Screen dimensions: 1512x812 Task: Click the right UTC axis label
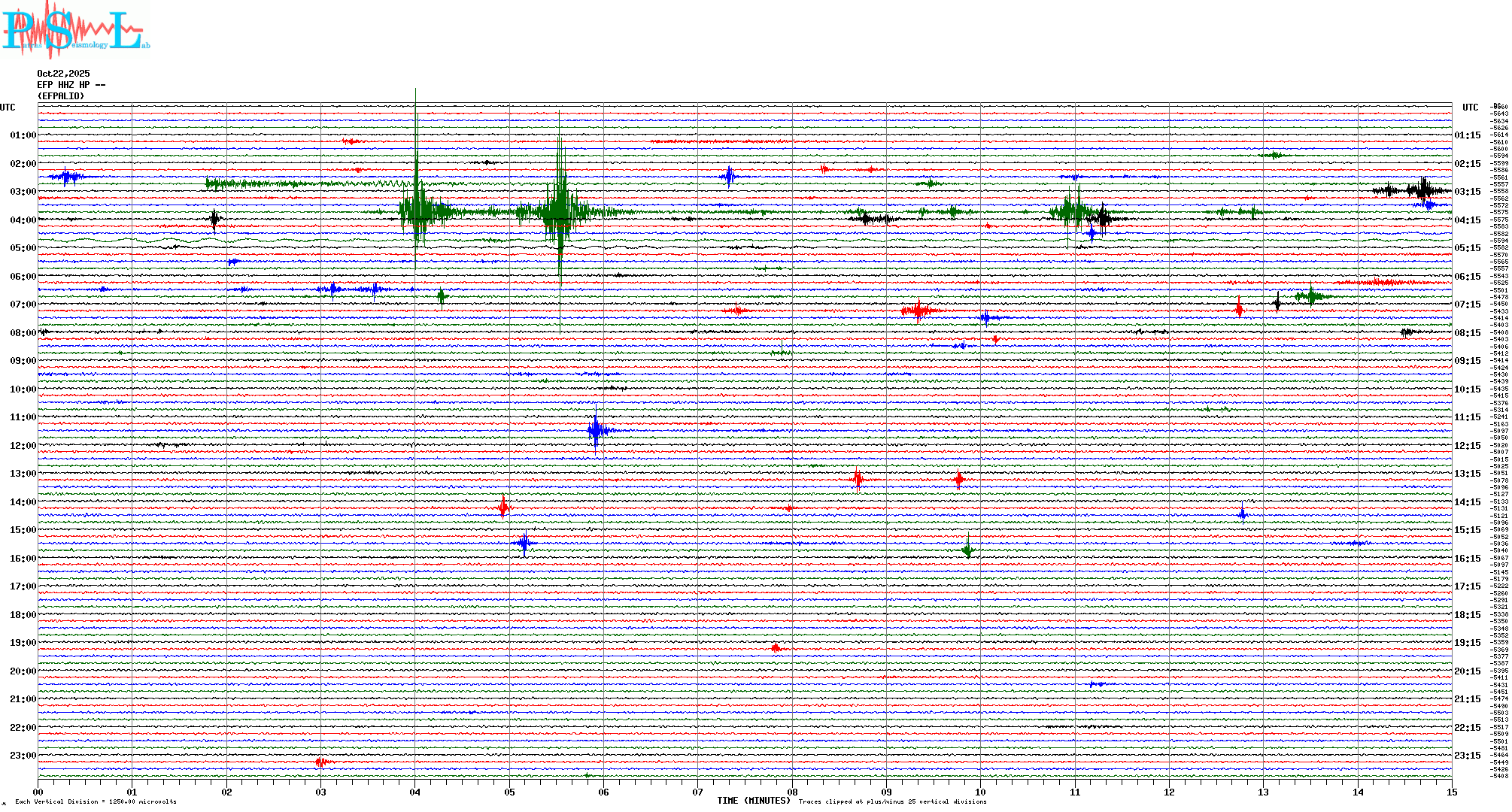pos(1470,108)
